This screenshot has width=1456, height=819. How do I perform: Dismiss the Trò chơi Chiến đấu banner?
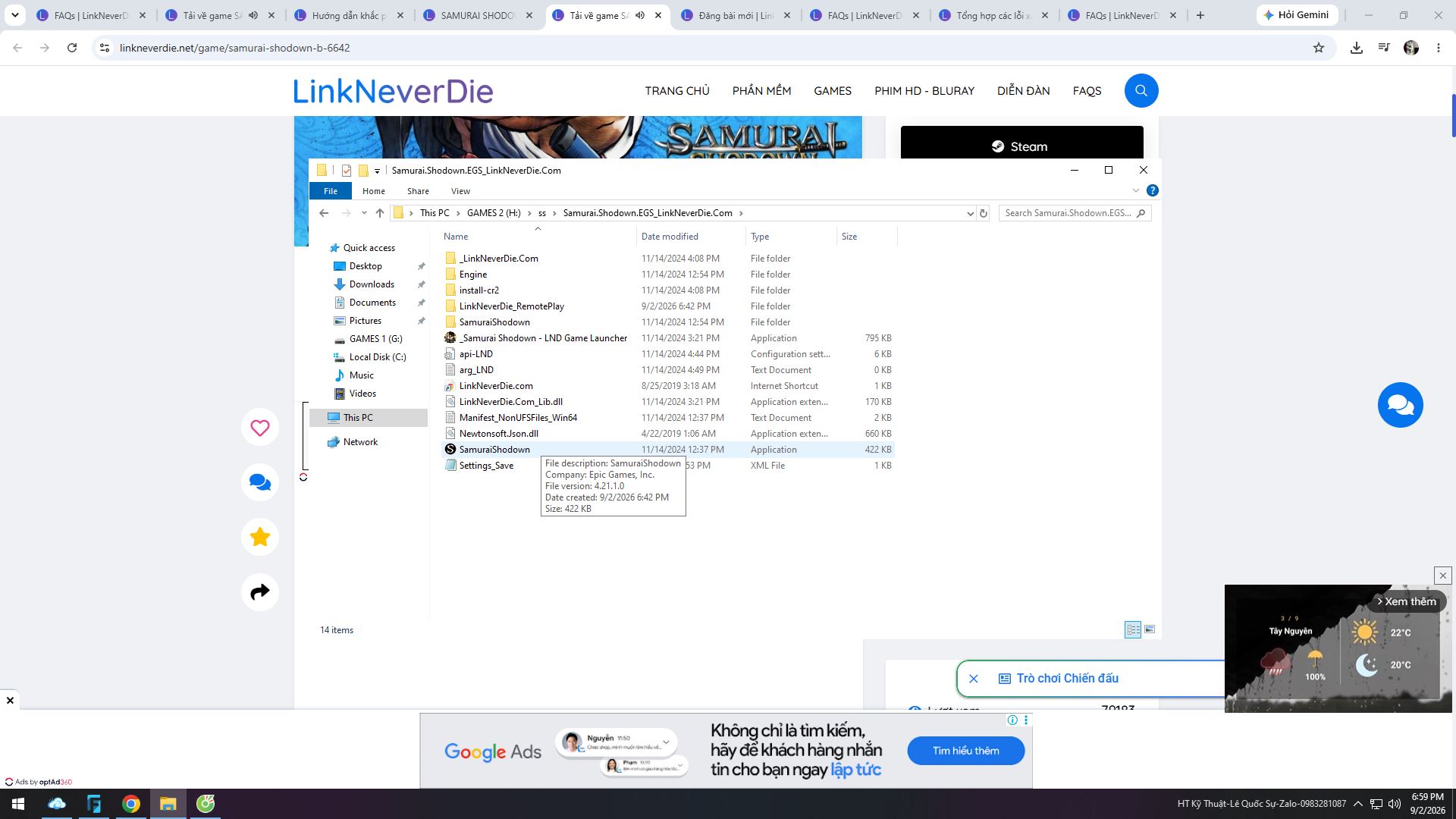pyautogui.click(x=974, y=679)
